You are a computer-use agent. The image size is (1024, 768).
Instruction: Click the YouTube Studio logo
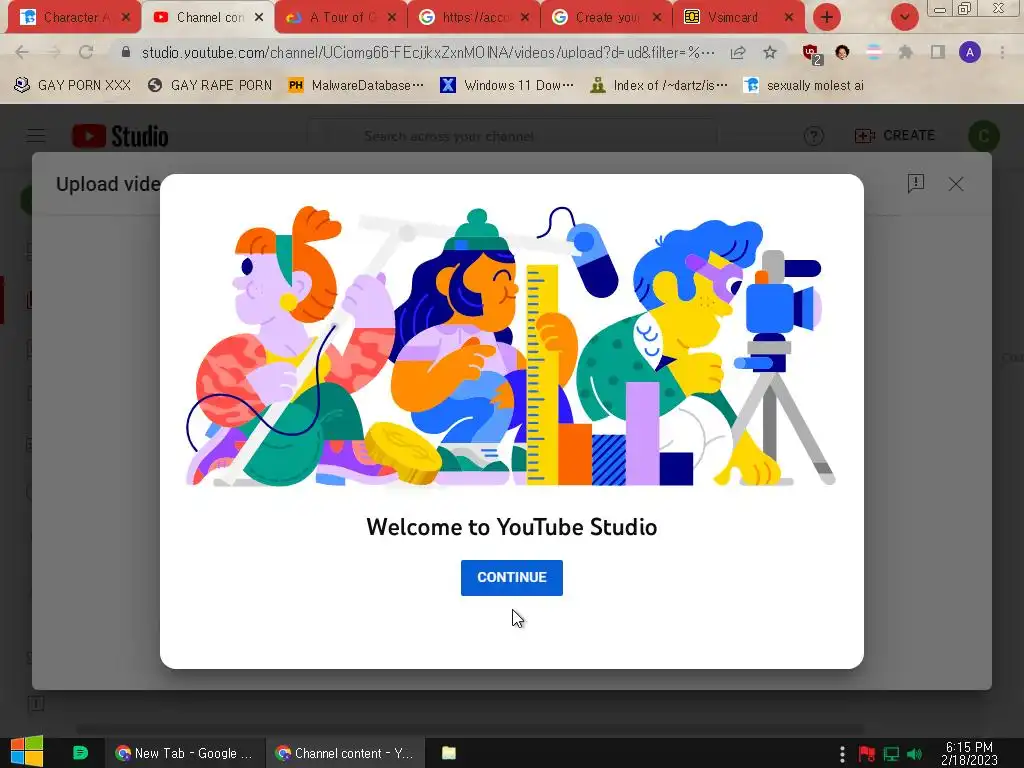[x=120, y=136]
